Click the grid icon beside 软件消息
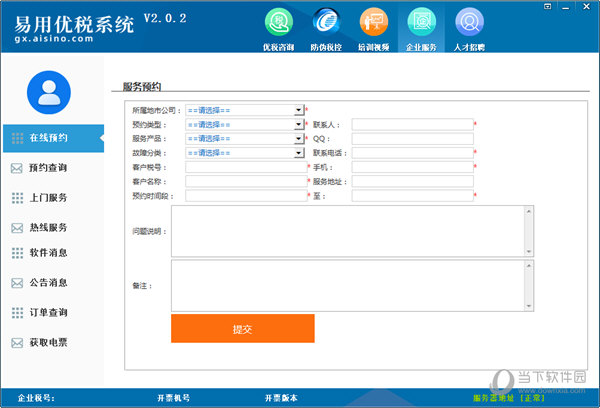The image size is (600, 408). [17, 253]
